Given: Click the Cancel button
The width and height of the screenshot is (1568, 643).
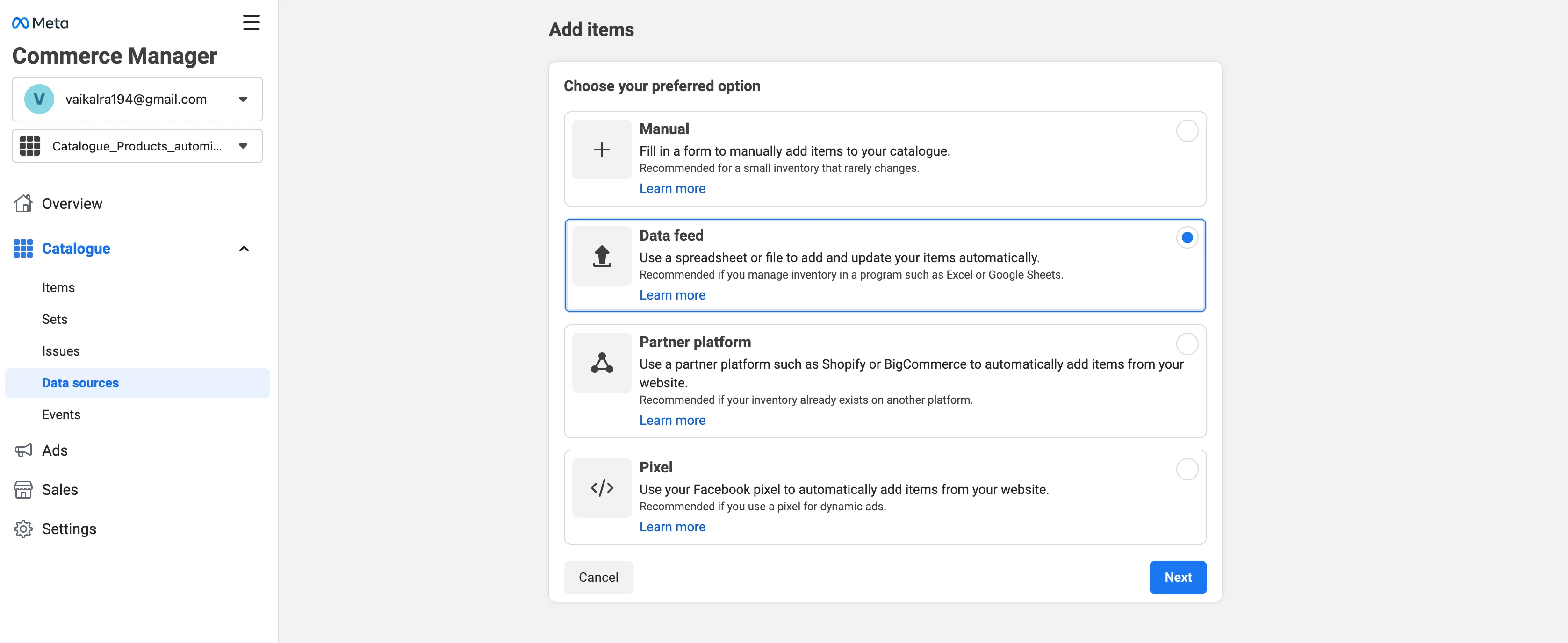Looking at the screenshot, I should pyautogui.click(x=598, y=577).
